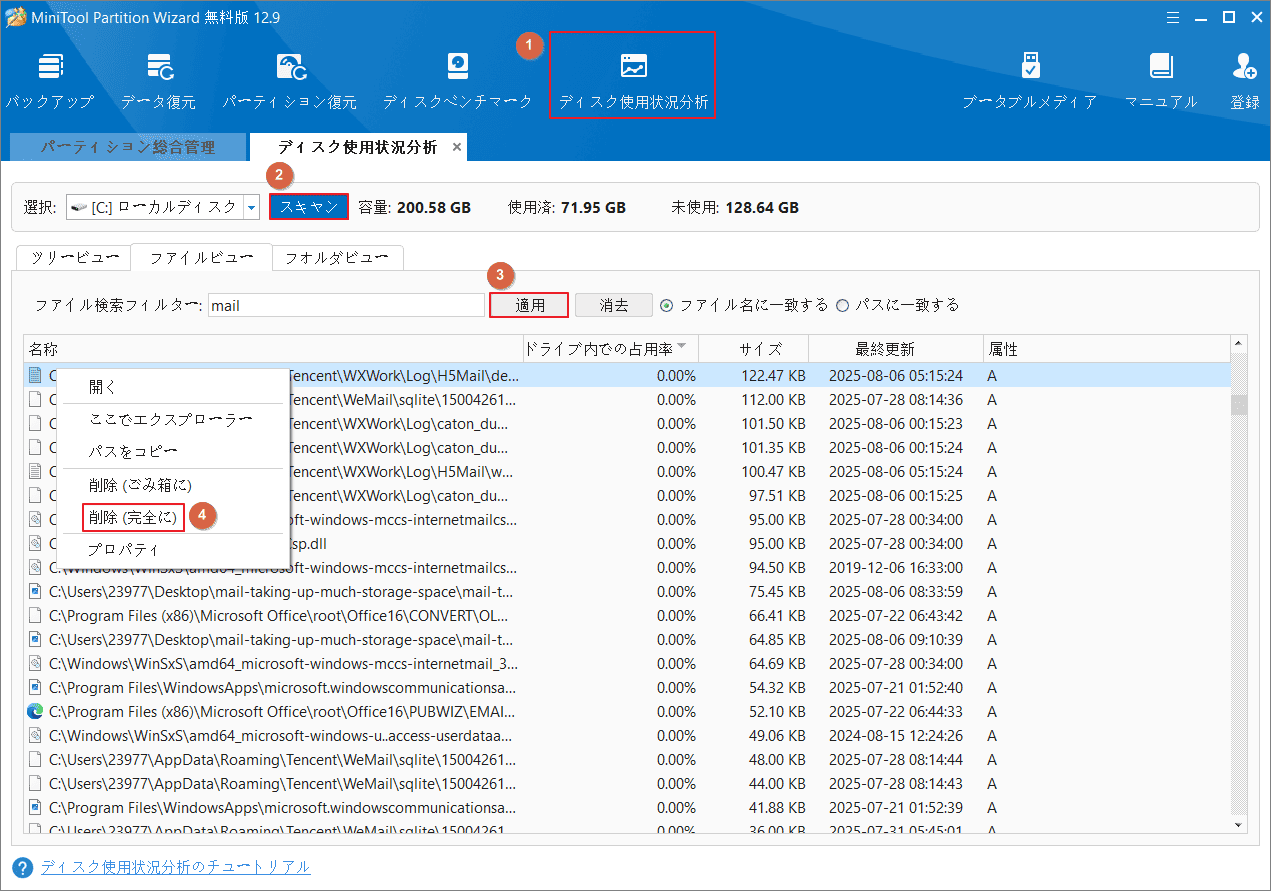Click the help icon beside tutorial link
This screenshot has height=891, width=1271.
click(x=22, y=867)
